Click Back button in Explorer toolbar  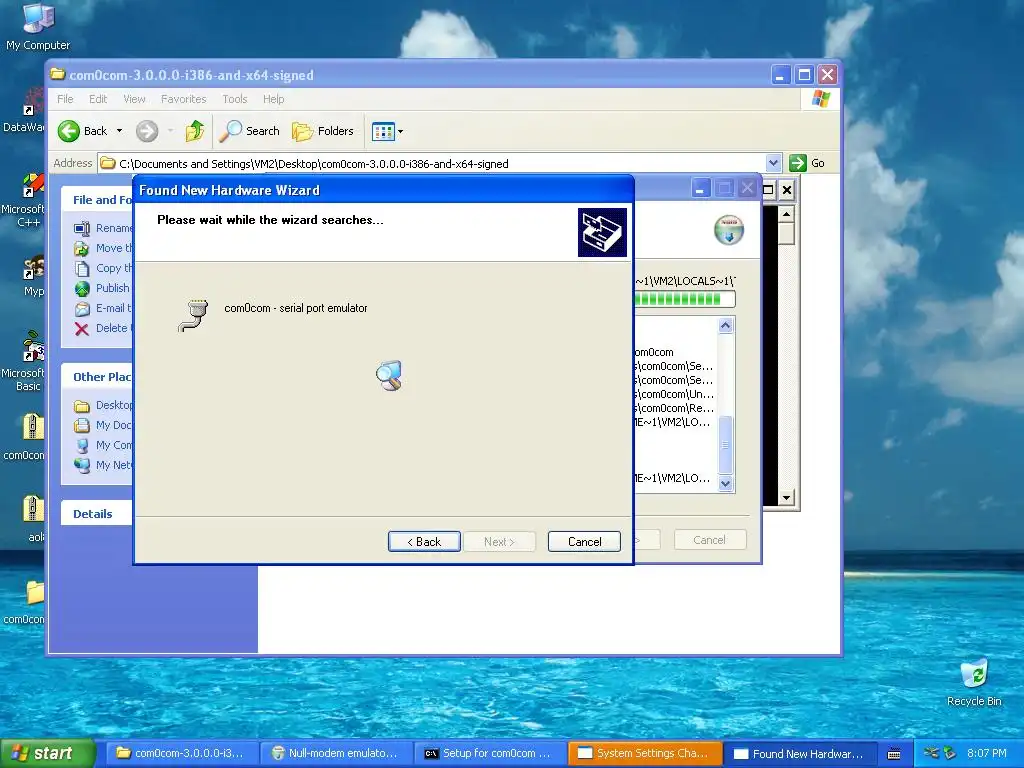(82, 131)
